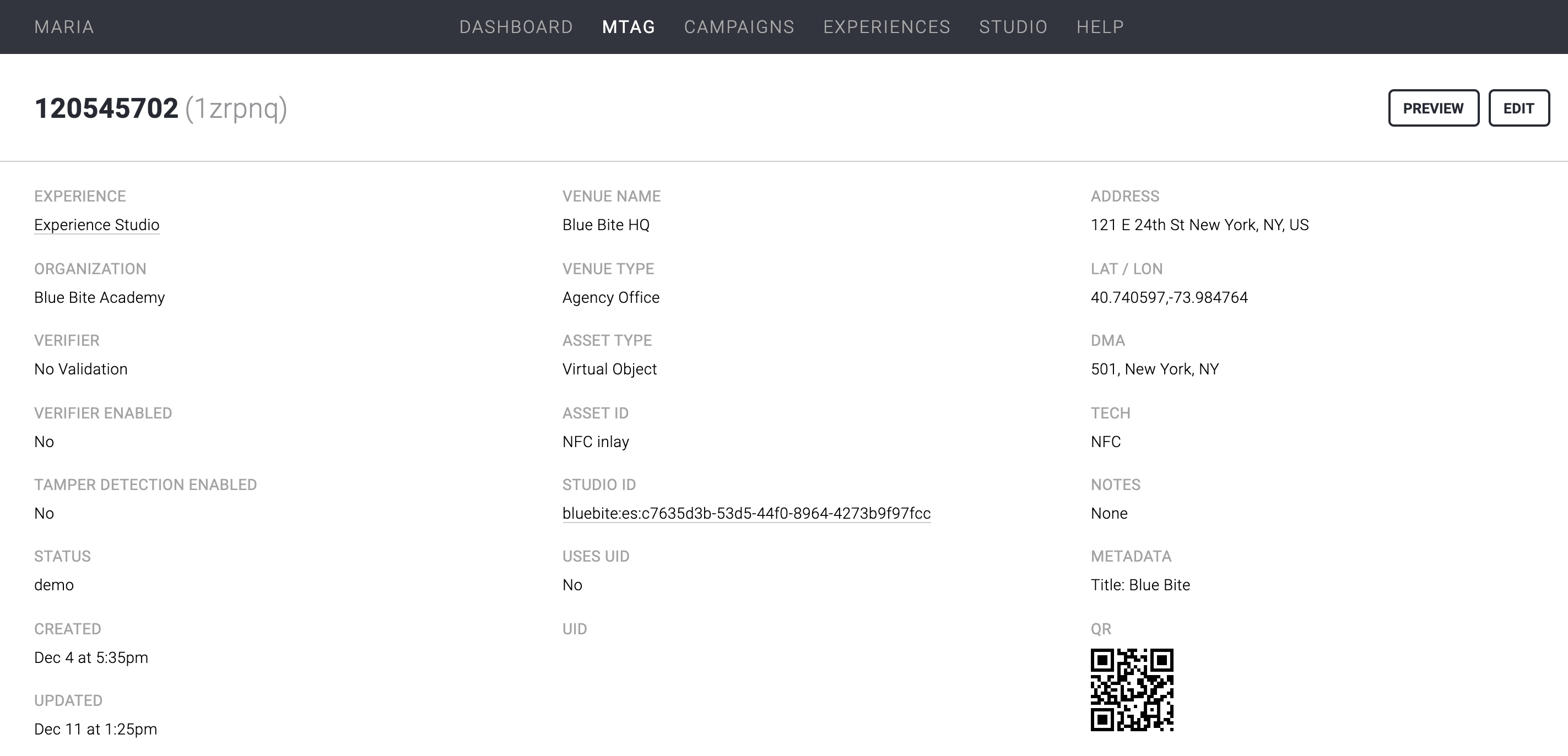Image resolution: width=1568 pixels, height=756 pixels.
Task: Click the venue type Agency Office
Action: (x=610, y=297)
